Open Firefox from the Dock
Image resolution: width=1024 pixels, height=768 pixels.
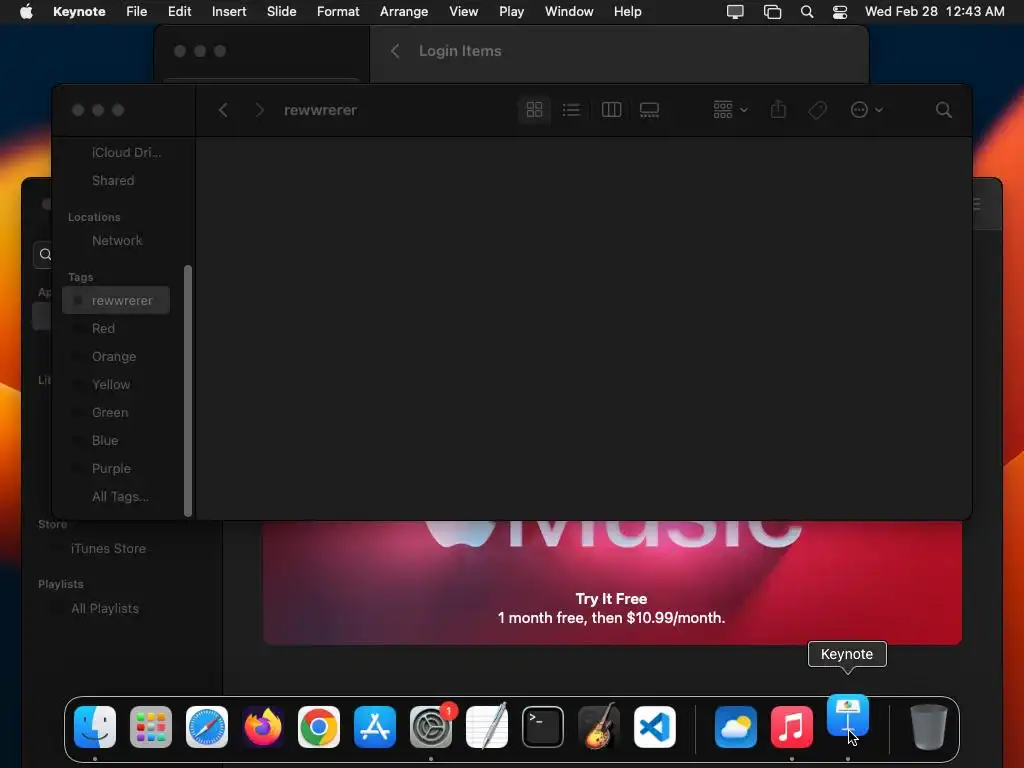pyautogui.click(x=263, y=727)
